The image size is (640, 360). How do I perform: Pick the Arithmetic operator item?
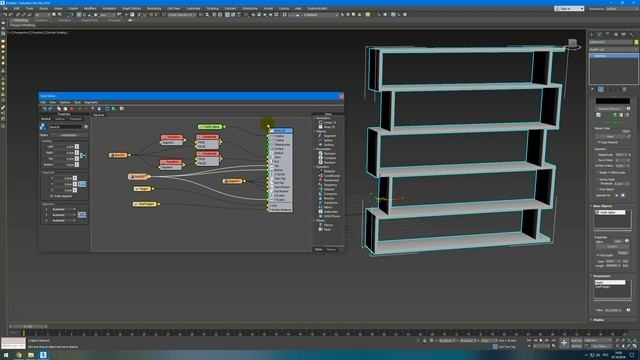click(329, 212)
